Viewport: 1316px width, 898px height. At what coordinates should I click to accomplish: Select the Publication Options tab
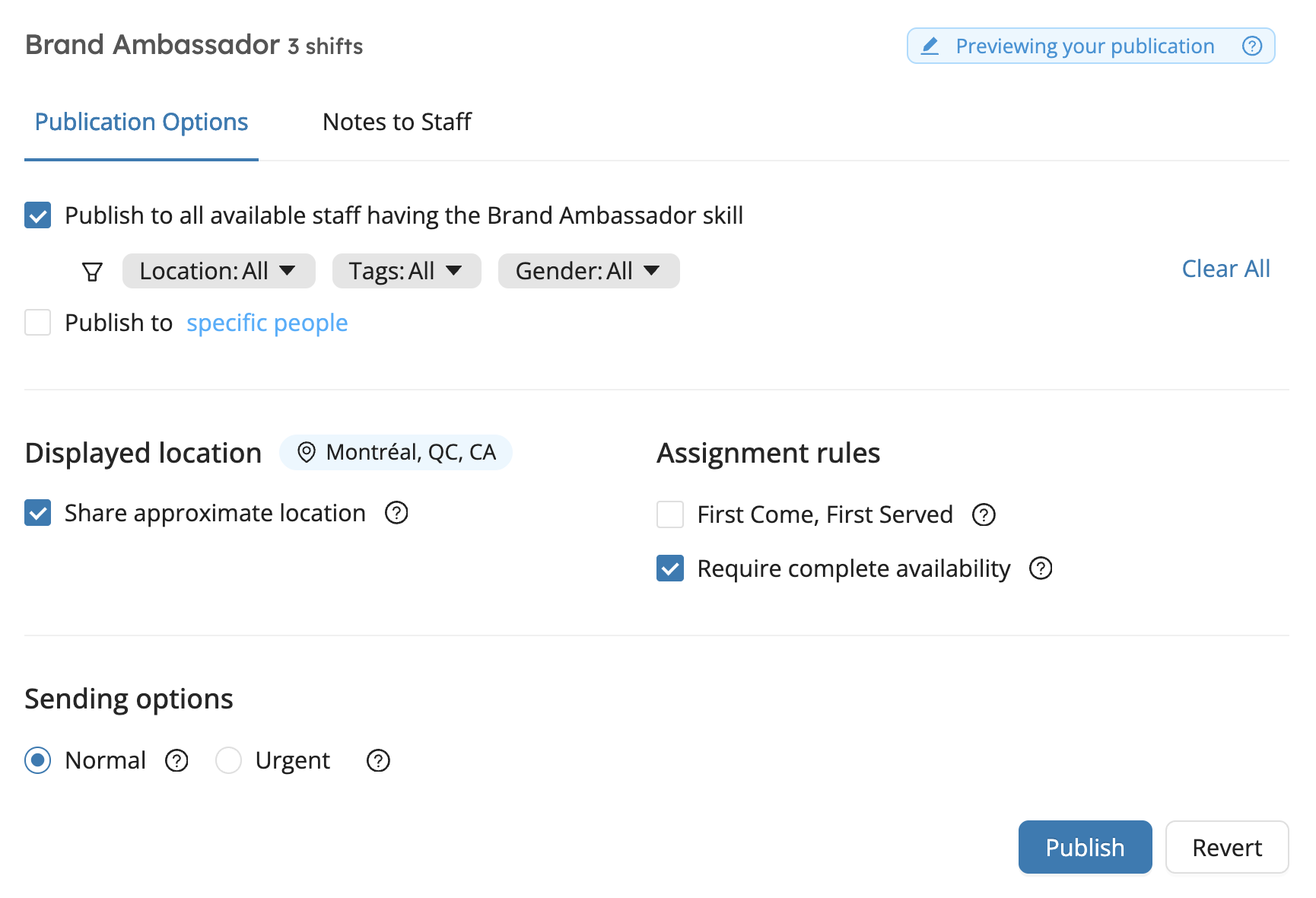pyautogui.click(x=141, y=122)
